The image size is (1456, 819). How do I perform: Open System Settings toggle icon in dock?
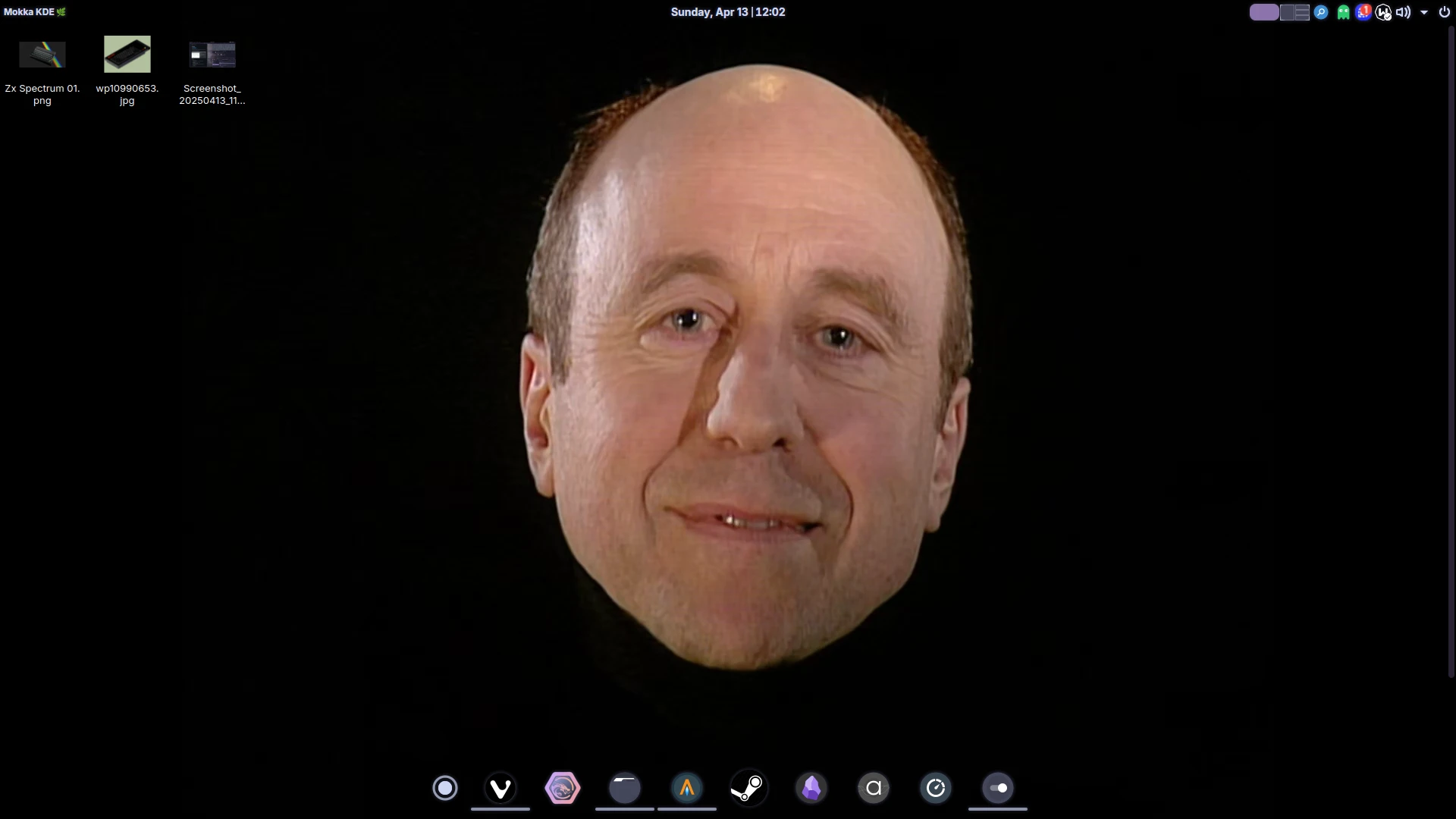point(998,788)
